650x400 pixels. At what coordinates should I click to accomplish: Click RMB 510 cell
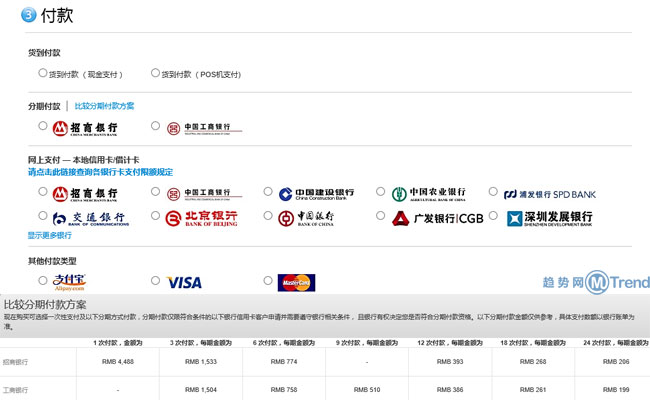(367, 390)
